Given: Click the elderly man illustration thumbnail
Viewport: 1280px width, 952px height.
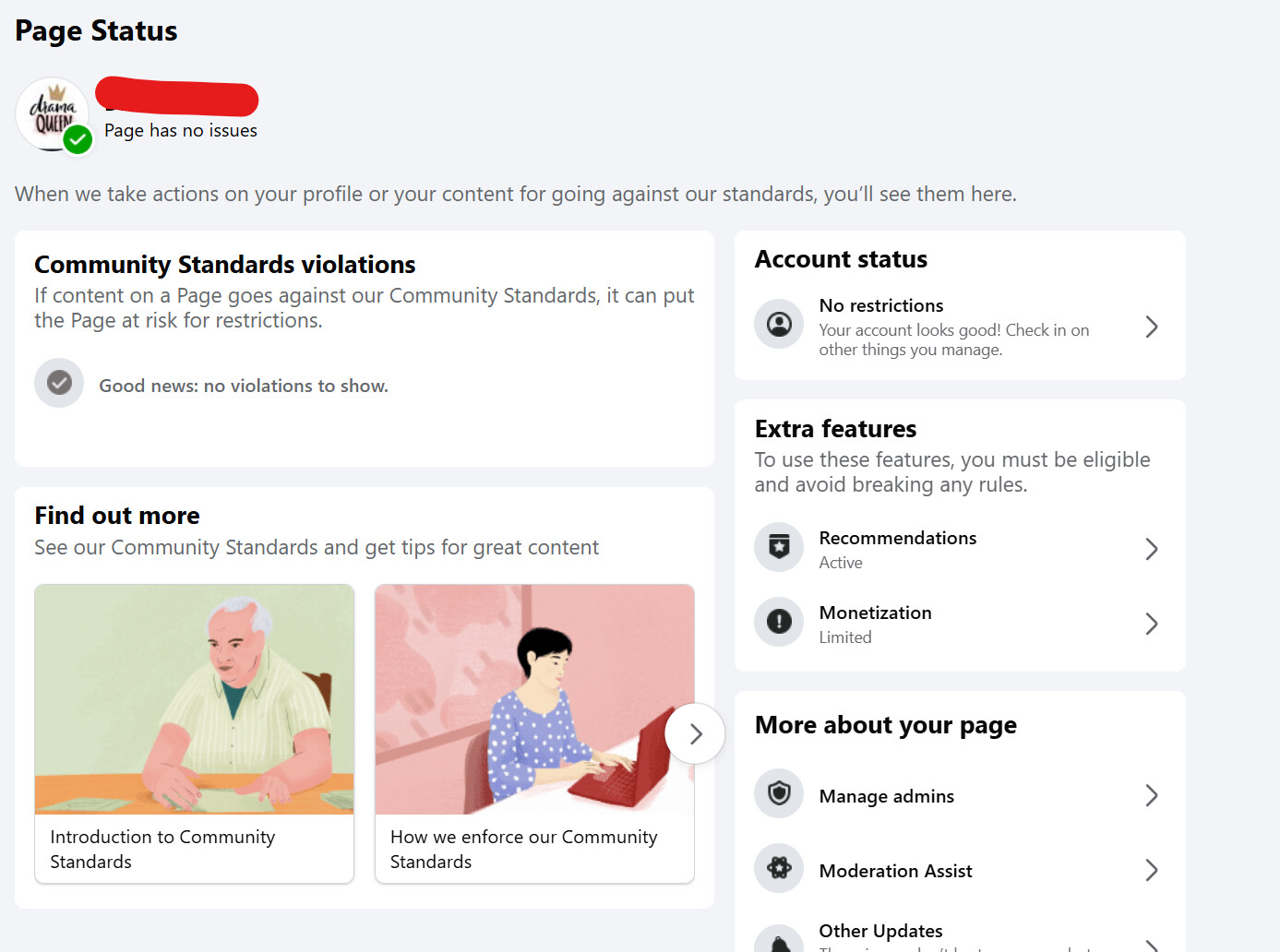Looking at the screenshot, I should (x=194, y=699).
